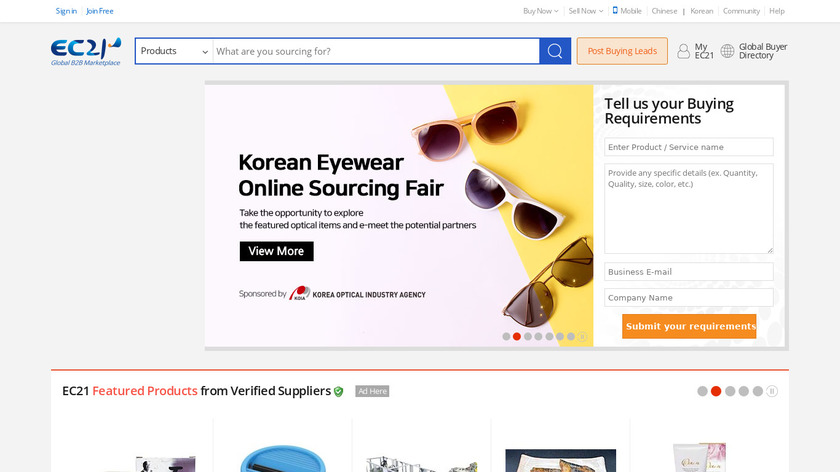Focus the Business E-mail field
This screenshot has height=472, width=840.
click(688, 272)
